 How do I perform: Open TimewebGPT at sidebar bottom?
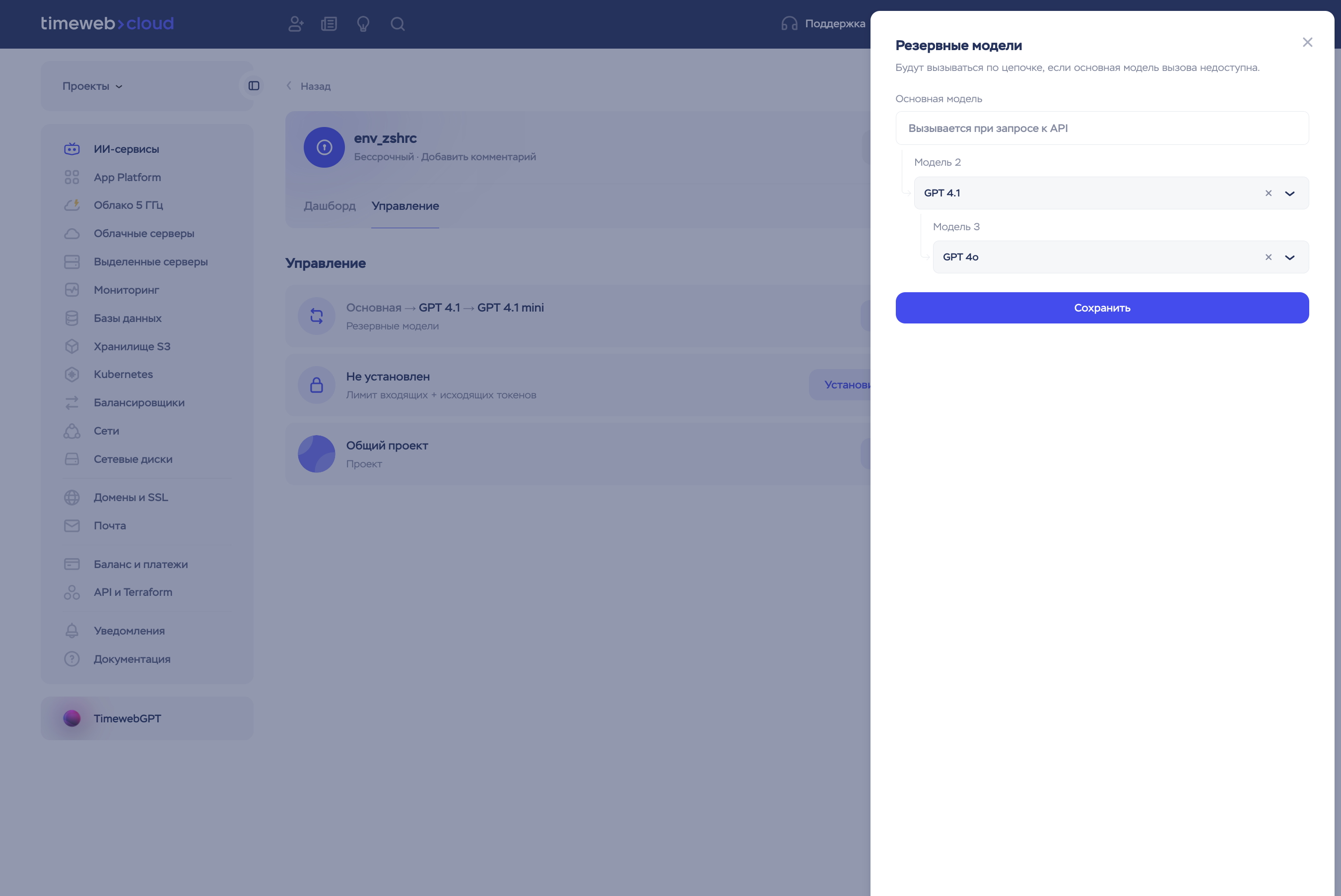coord(147,718)
